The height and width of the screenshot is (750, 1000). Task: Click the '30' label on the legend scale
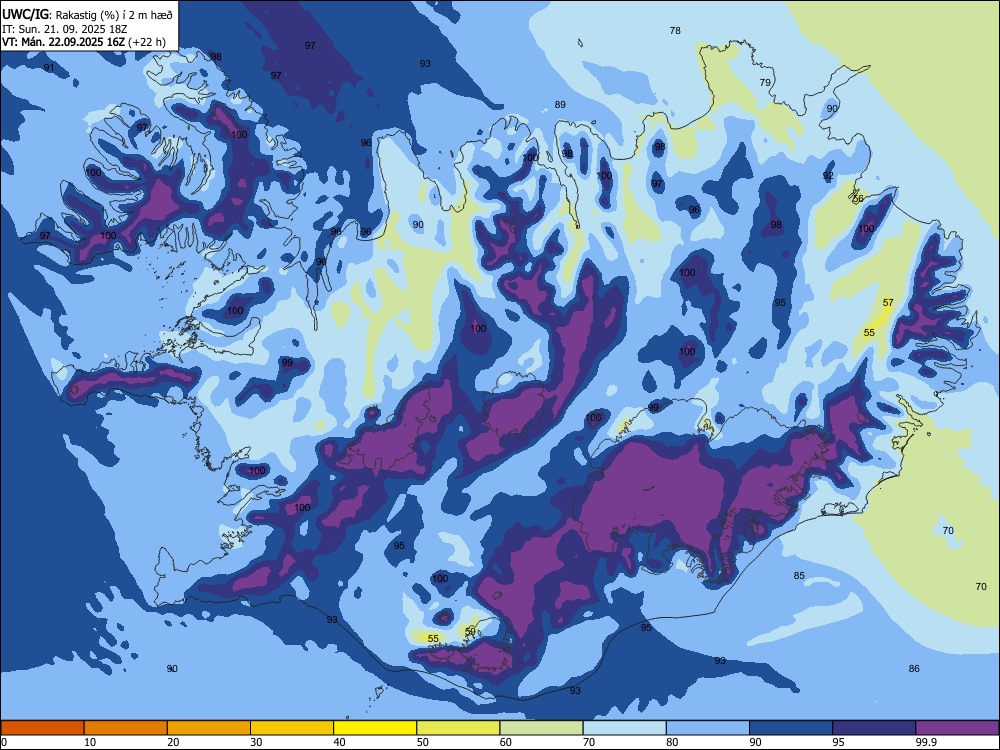tap(256, 742)
